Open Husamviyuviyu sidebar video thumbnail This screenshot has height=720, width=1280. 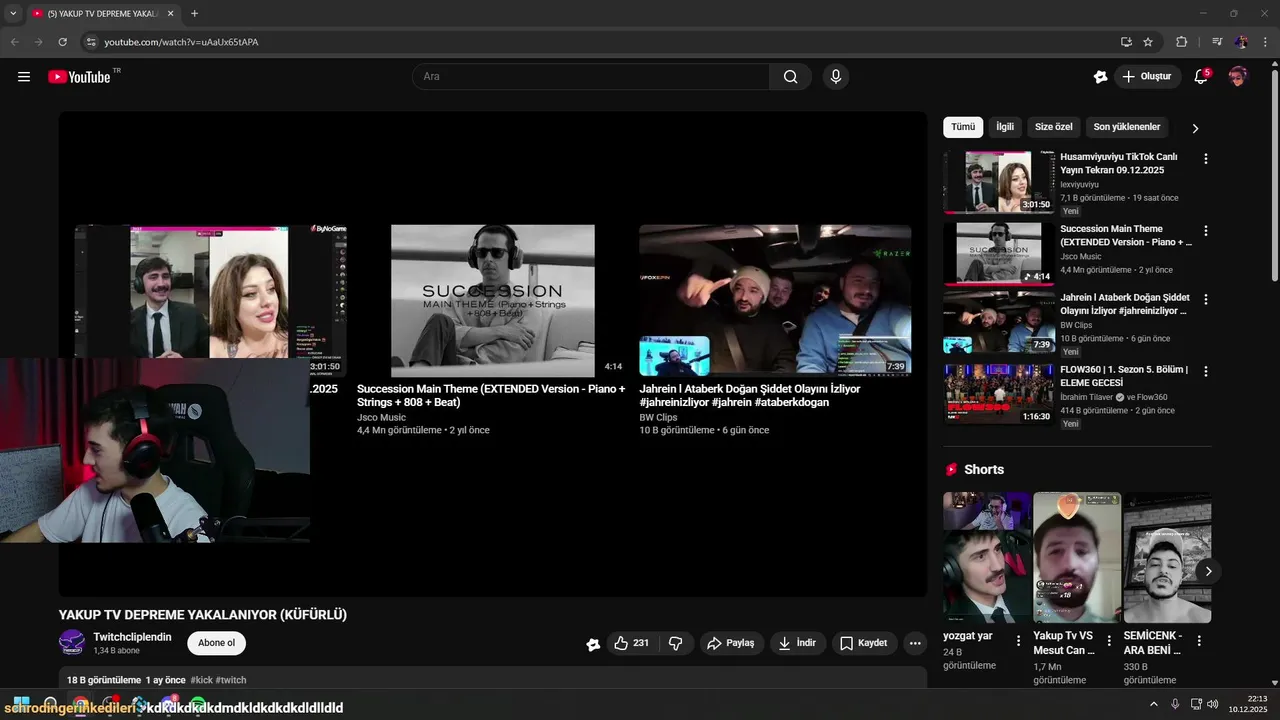coord(999,182)
